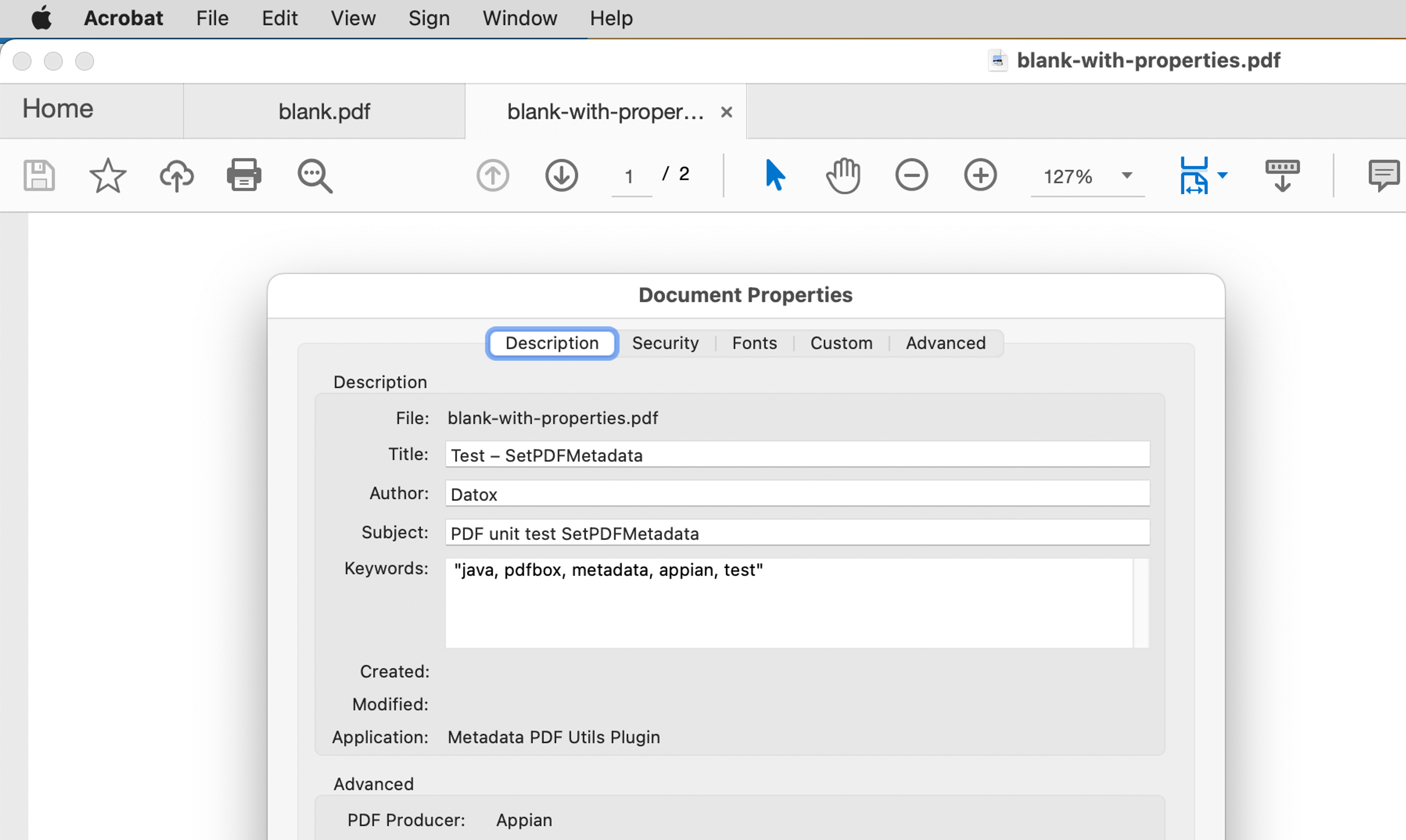Open the Find text magnifier icon
Viewport: 1406px width, 840px height.
tap(315, 176)
